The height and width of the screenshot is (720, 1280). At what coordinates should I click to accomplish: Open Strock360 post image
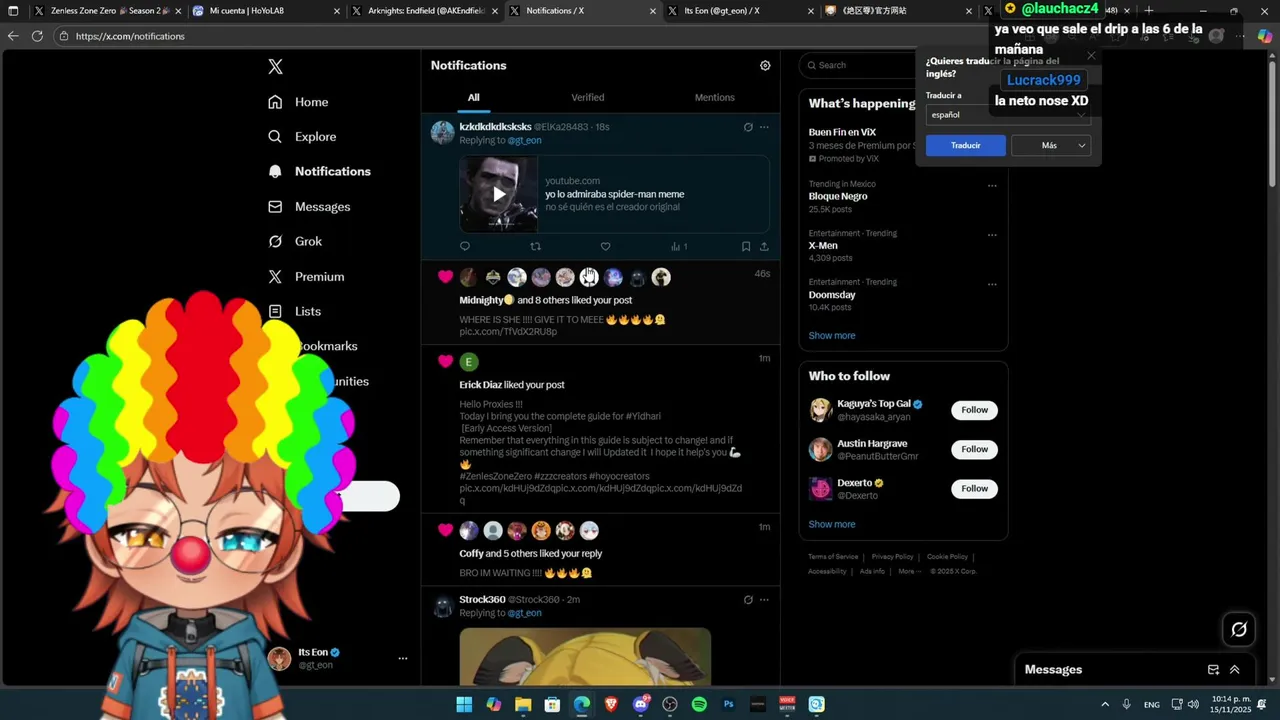pyautogui.click(x=585, y=656)
